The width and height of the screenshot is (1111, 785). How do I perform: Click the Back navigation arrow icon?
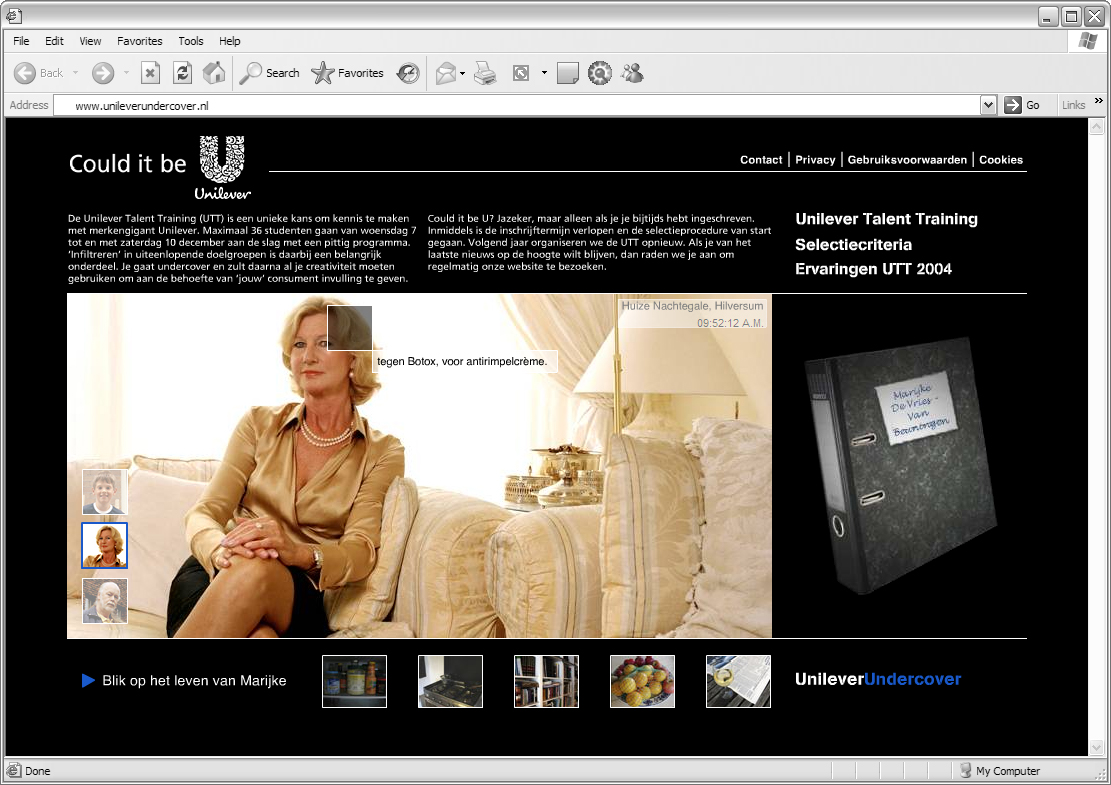click(25, 73)
